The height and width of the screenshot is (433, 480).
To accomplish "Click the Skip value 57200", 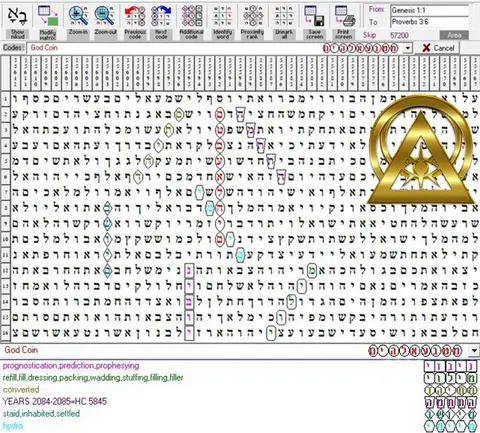I will click(x=399, y=35).
